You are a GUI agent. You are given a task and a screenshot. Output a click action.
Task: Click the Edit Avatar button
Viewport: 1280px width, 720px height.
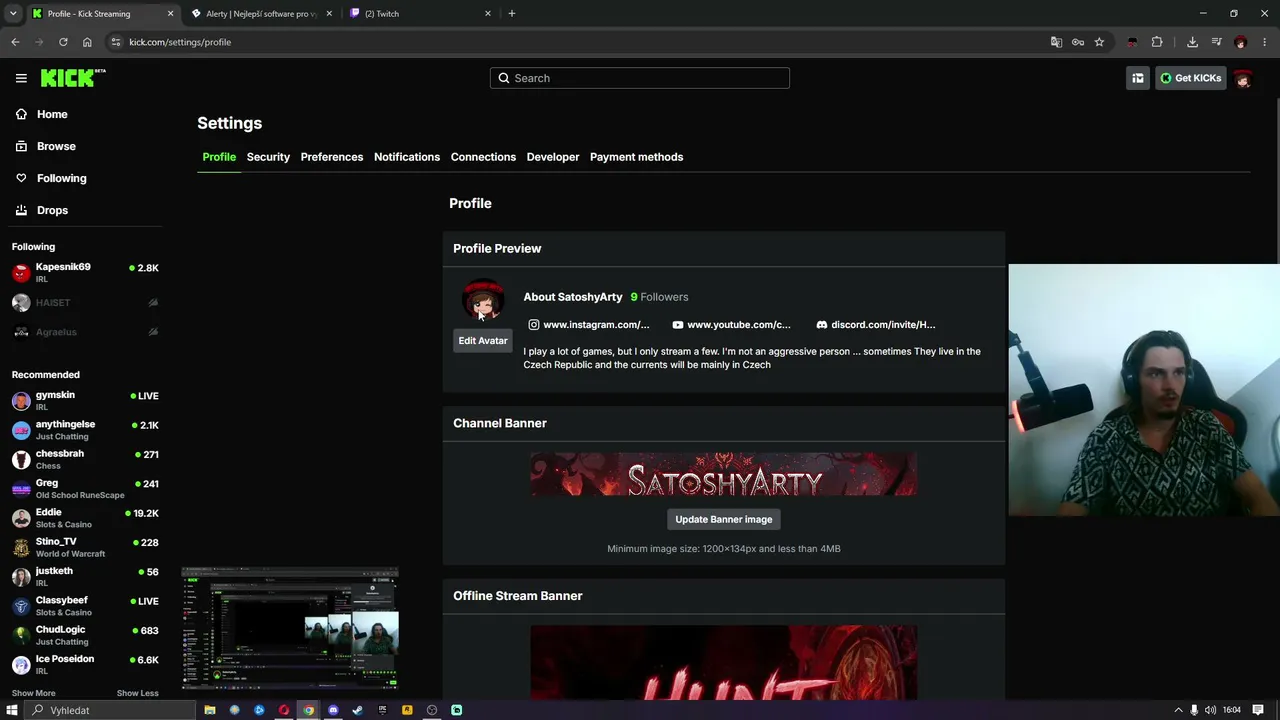click(x=483, y=341)
